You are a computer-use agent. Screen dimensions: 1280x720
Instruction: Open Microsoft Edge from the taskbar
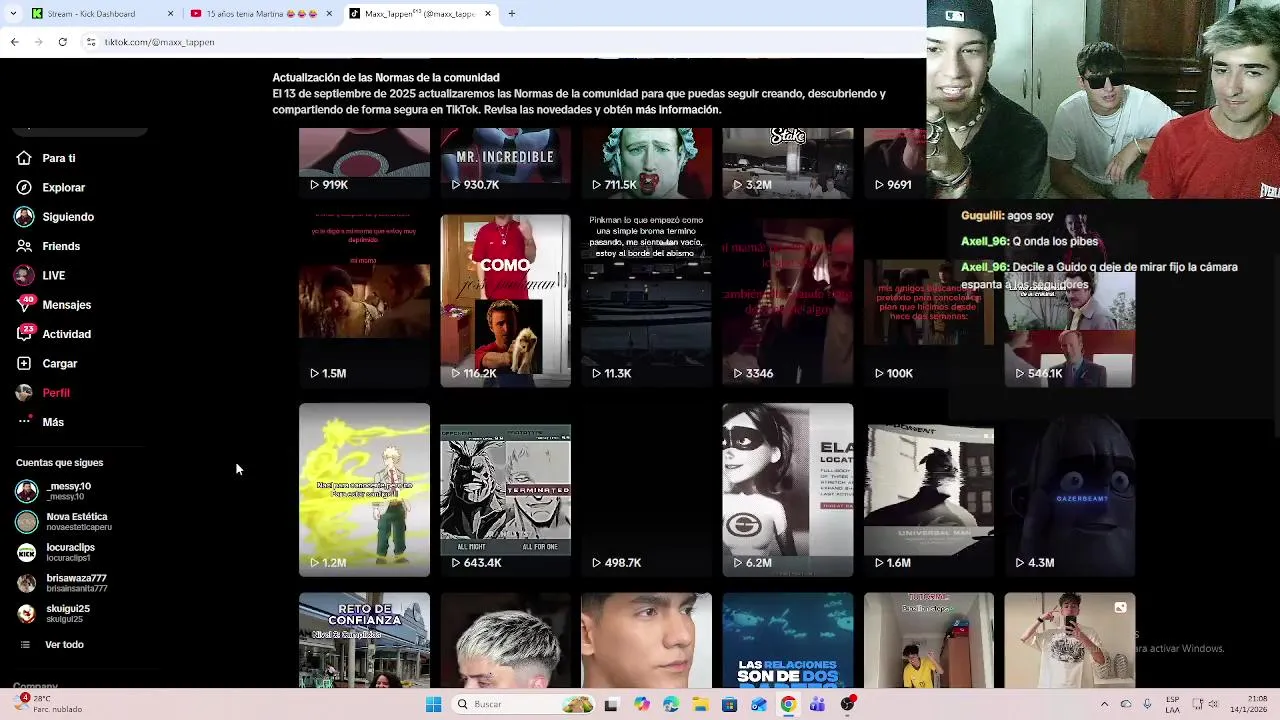point(671,704)
